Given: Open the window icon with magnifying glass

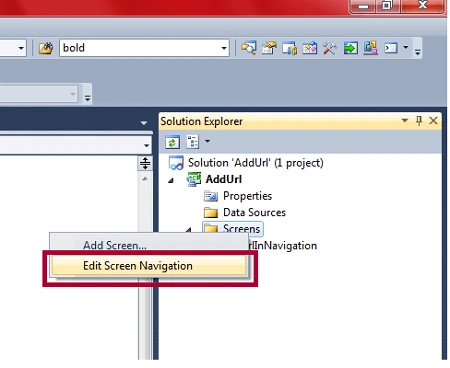Looking at the screenshot, I should click(249, 48).
